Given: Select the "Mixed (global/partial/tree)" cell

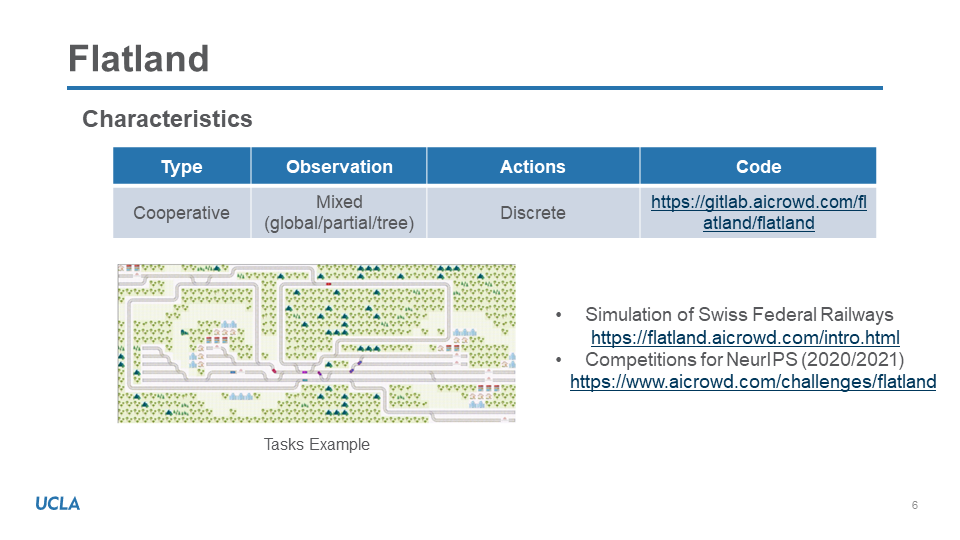Looking at the screenshot, I should (339, 213).
